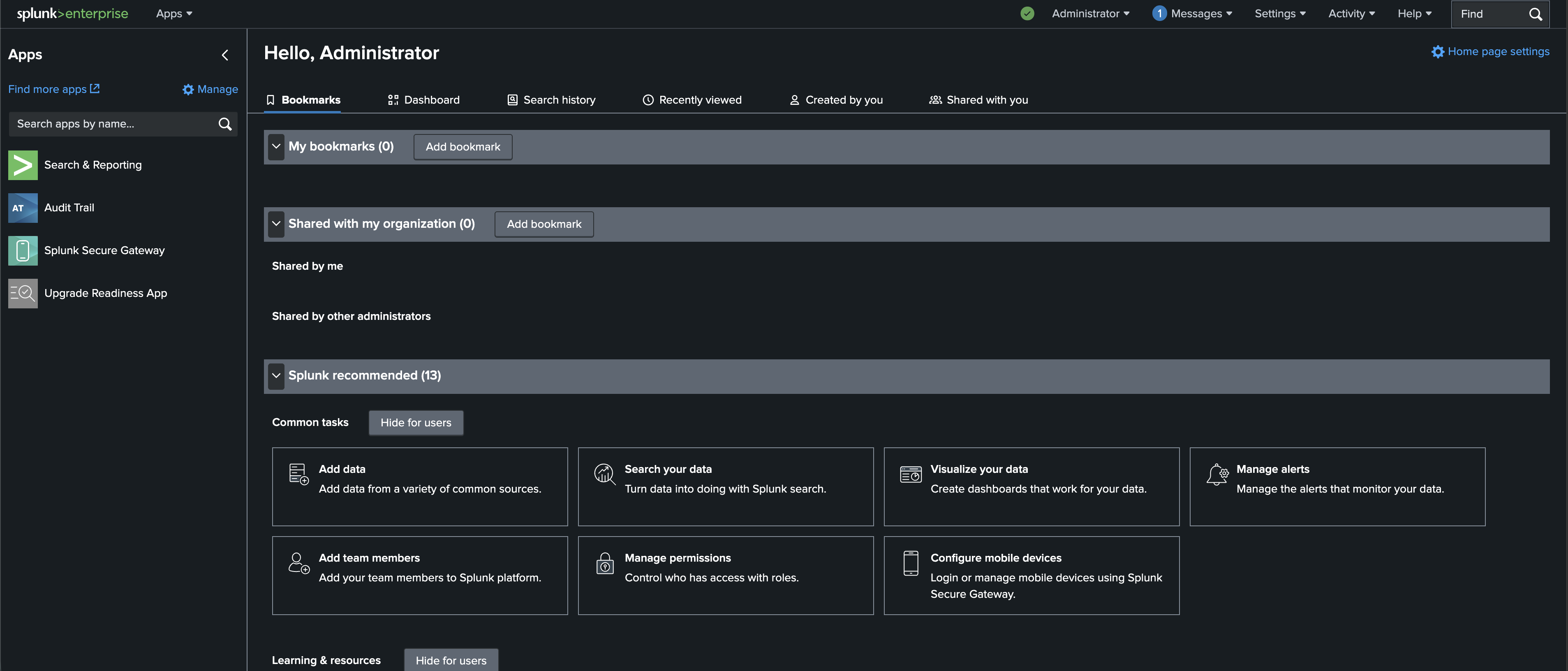The image size is (1568, 671).
Task: Open the Add team members card title
Action: 369,558
